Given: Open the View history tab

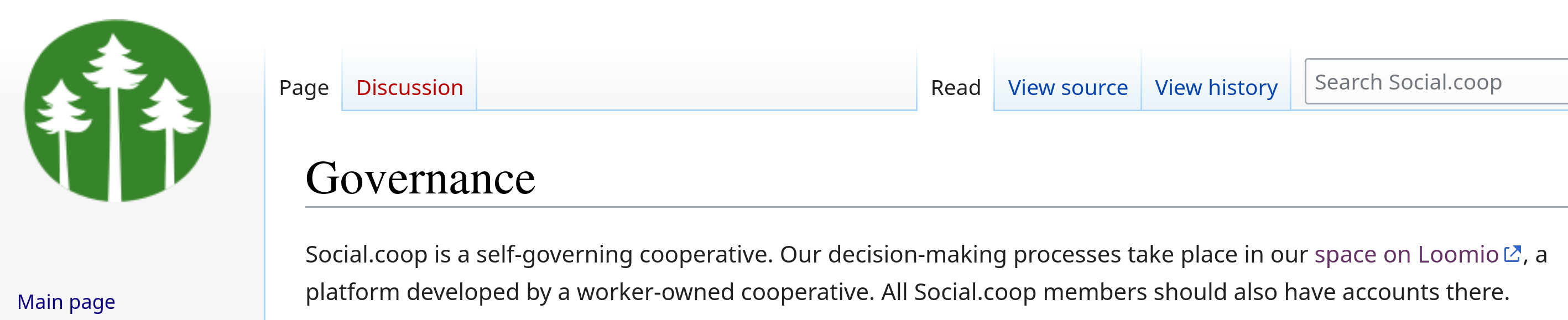Looking at the screenshot, I should click(1216, 88).
